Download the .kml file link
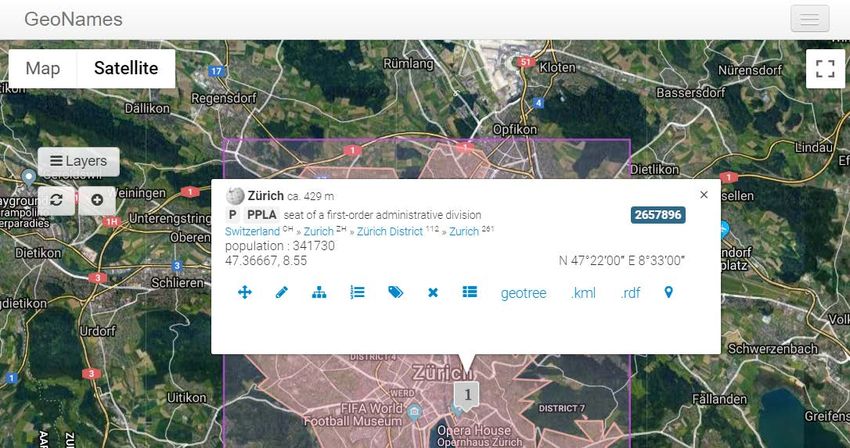Screen dimensions: 850x448 [583, 293]
